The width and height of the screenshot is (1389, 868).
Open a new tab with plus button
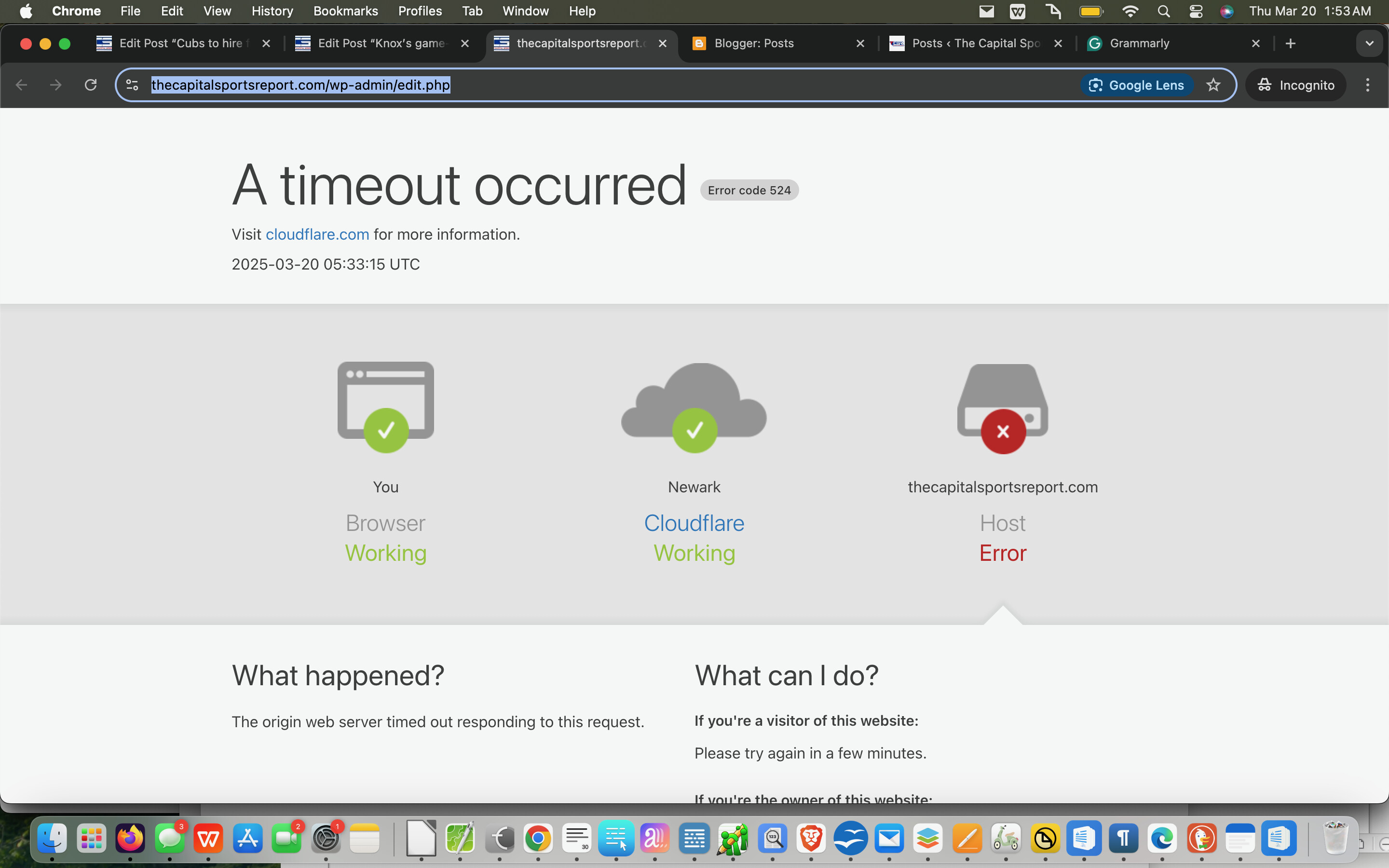[x=1290, y=43]
